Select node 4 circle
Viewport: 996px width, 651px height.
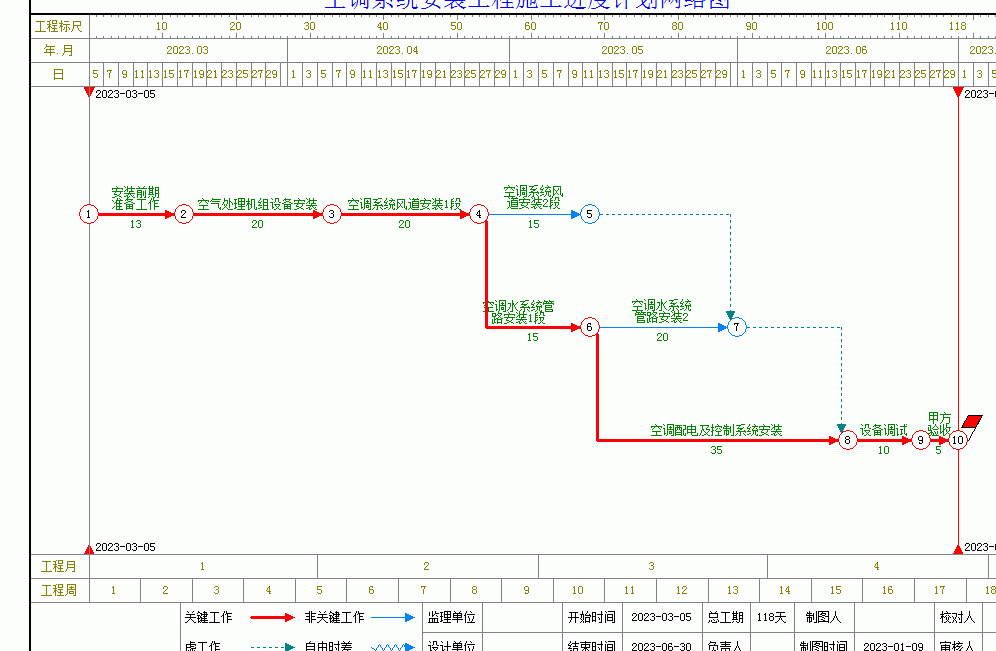pyautogui.click(x=479, y=214)
